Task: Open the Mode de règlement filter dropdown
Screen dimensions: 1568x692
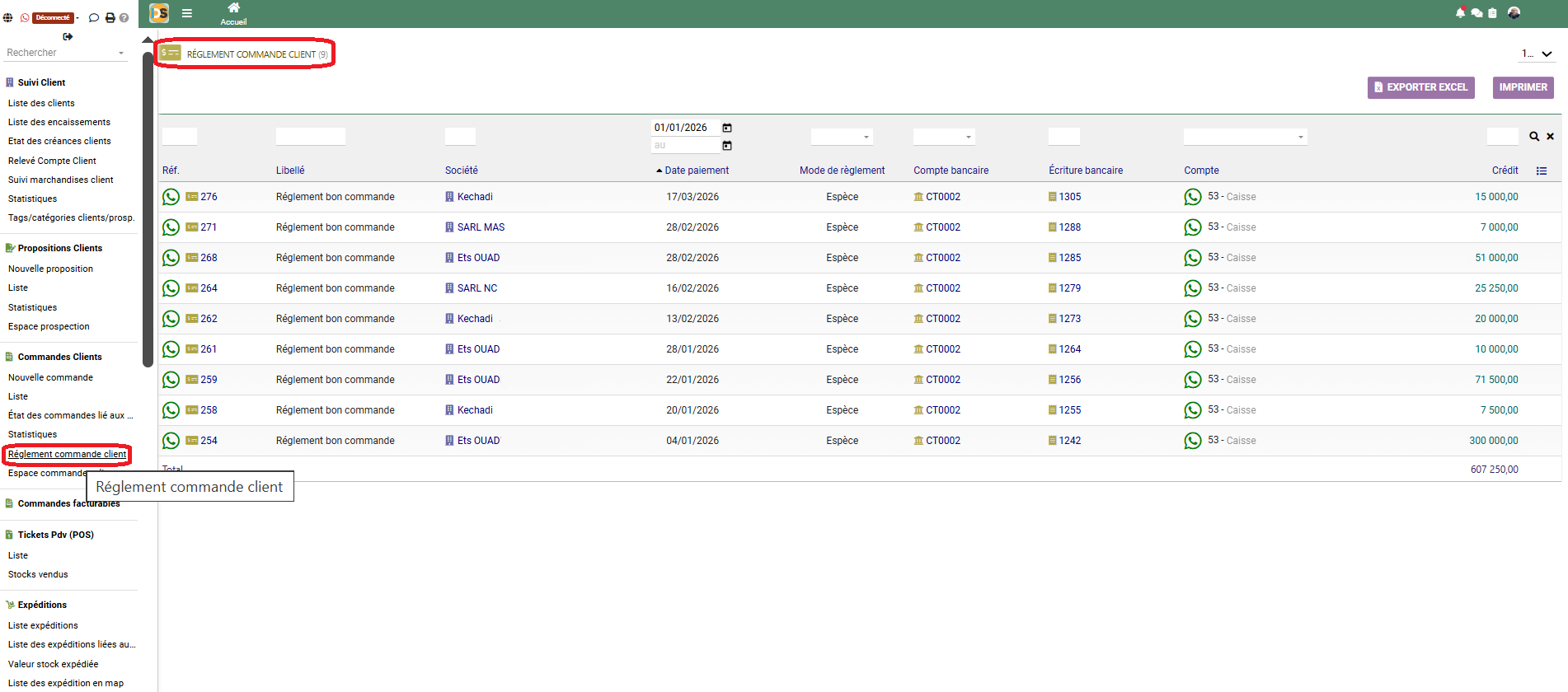Action: coord(842,137)
